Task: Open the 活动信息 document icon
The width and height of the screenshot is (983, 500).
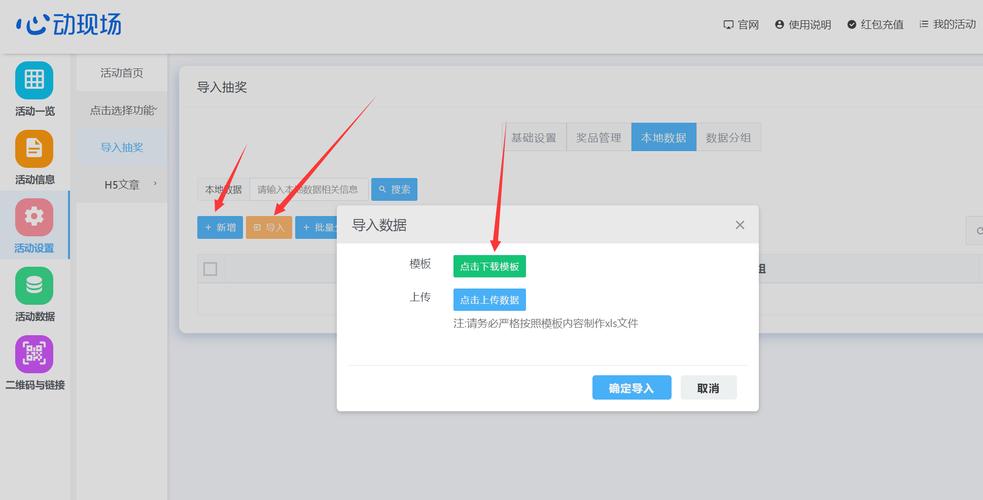Action: (x=34, y=149)
